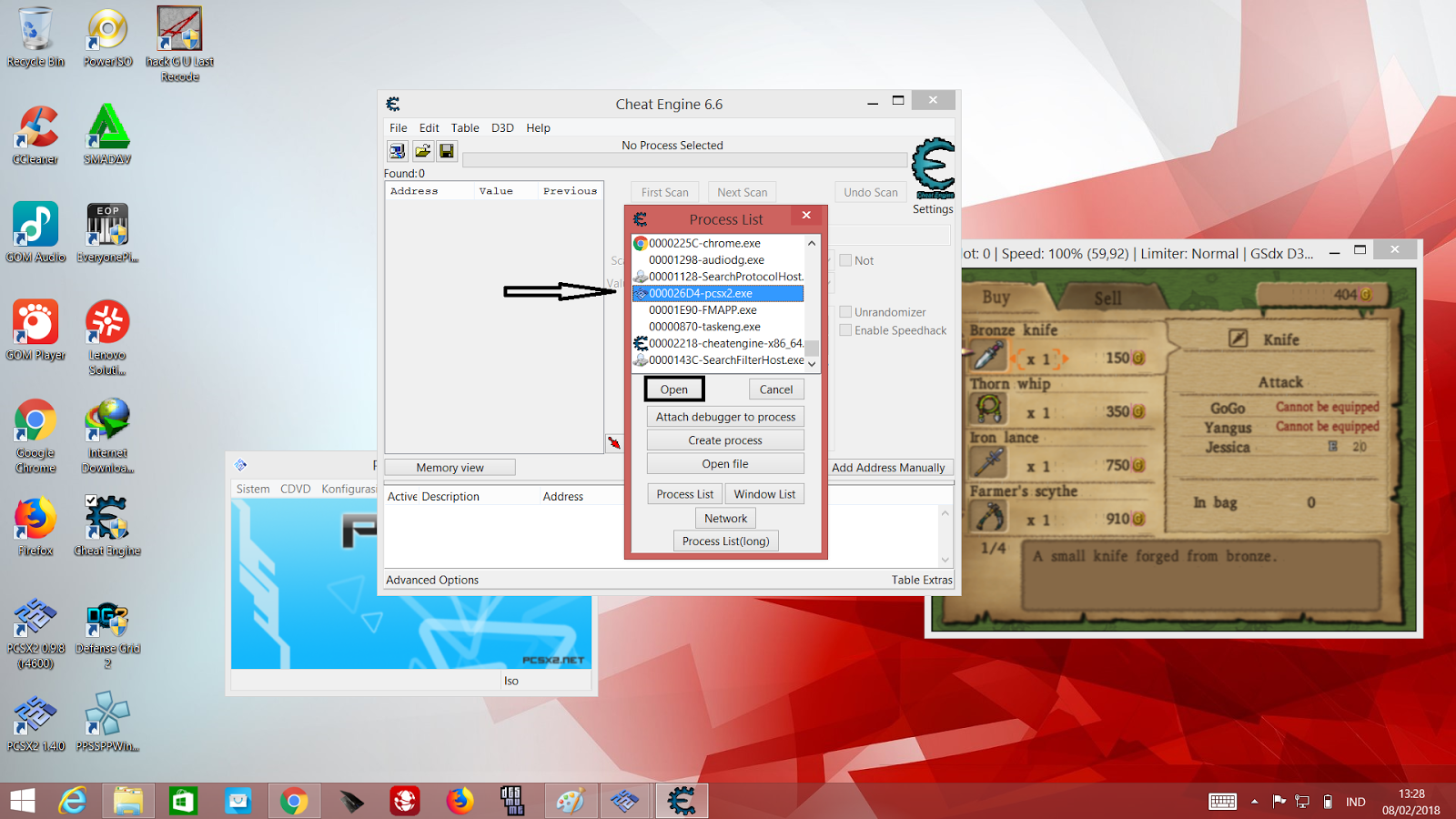Open the D3D menu
1456x819 pixels.
(502, 128)
